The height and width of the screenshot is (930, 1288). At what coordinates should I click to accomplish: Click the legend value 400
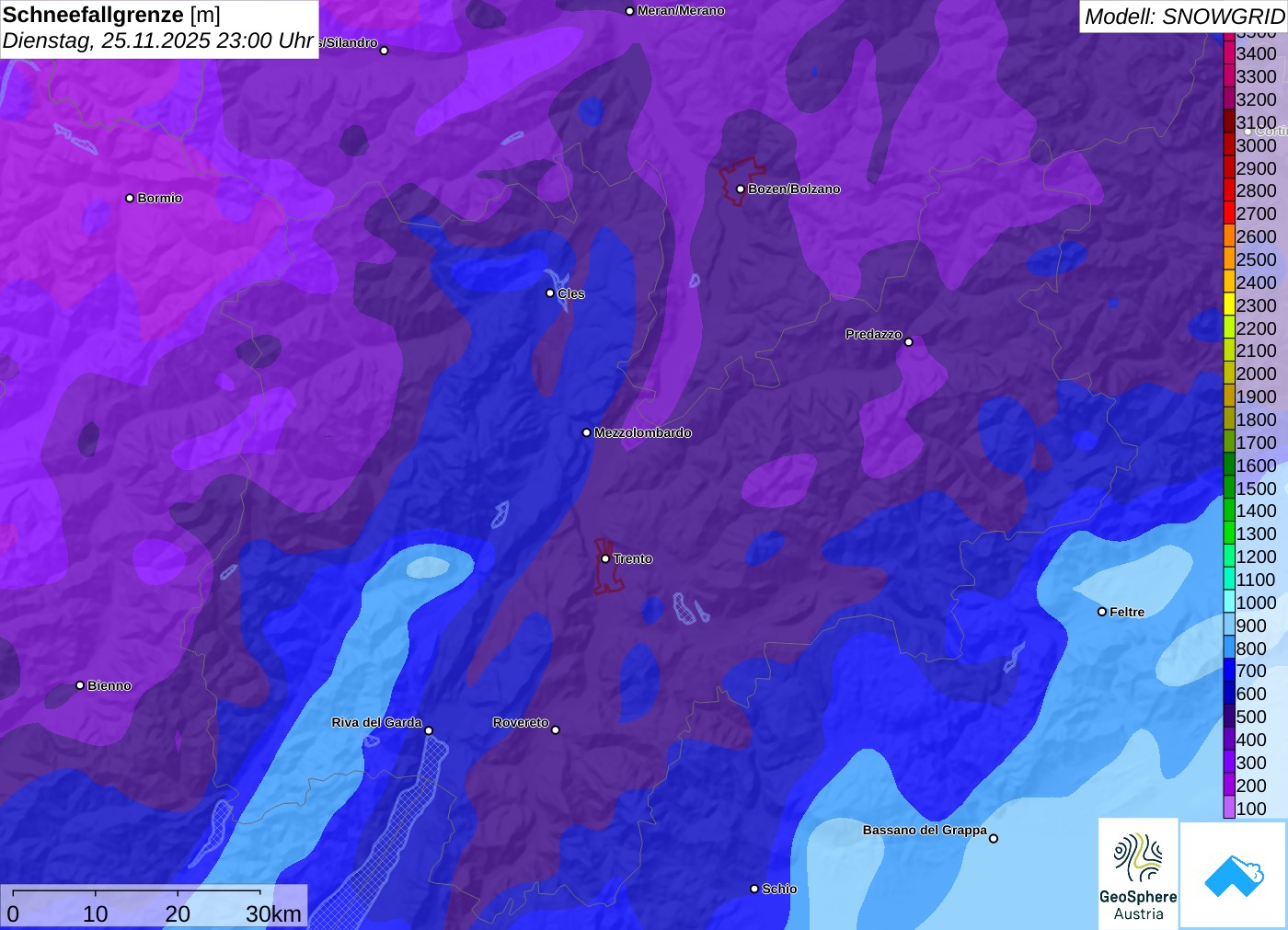(x=1251, y=740)
